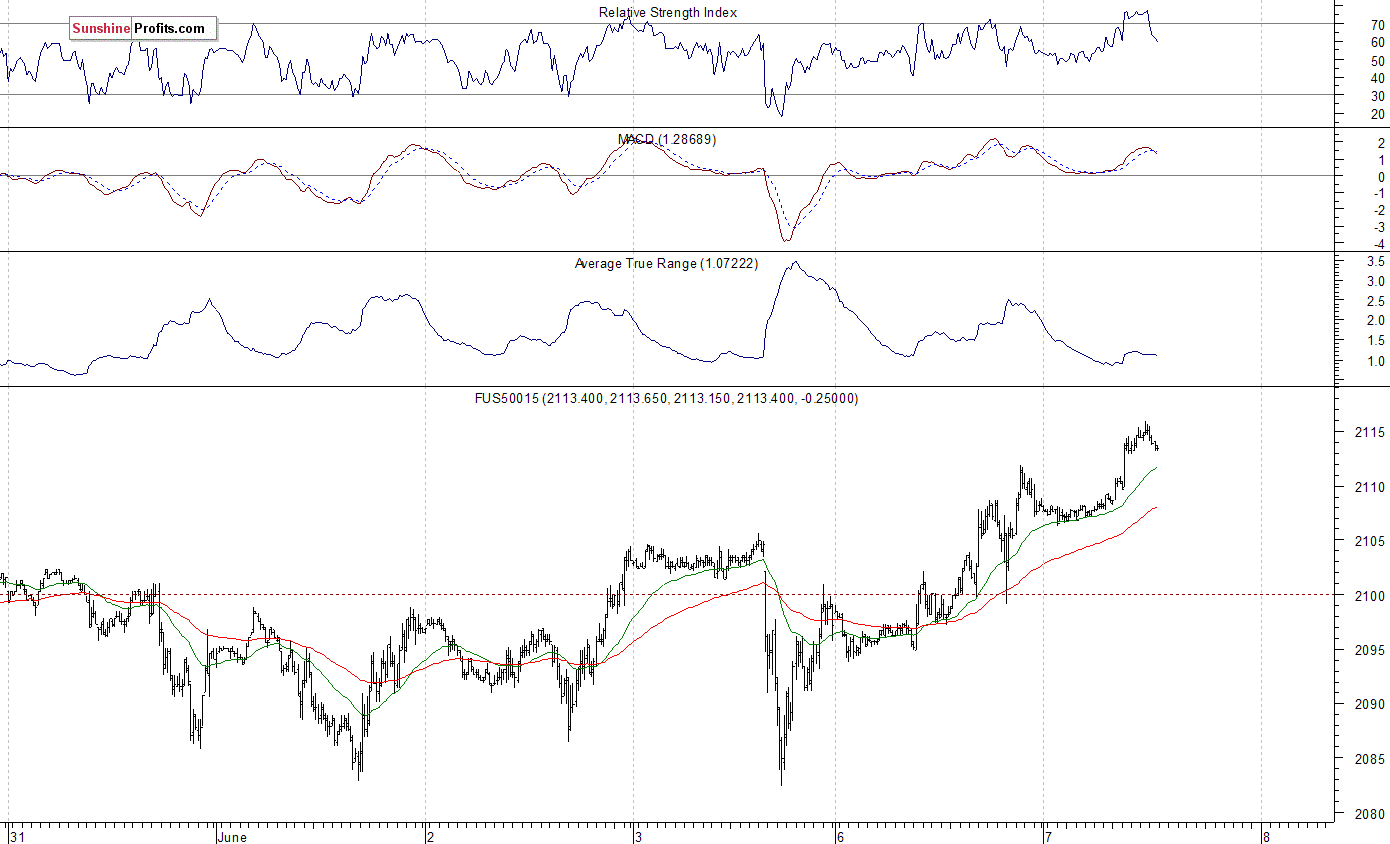Click the FUS50015 price header text

(x=666, y=398)
